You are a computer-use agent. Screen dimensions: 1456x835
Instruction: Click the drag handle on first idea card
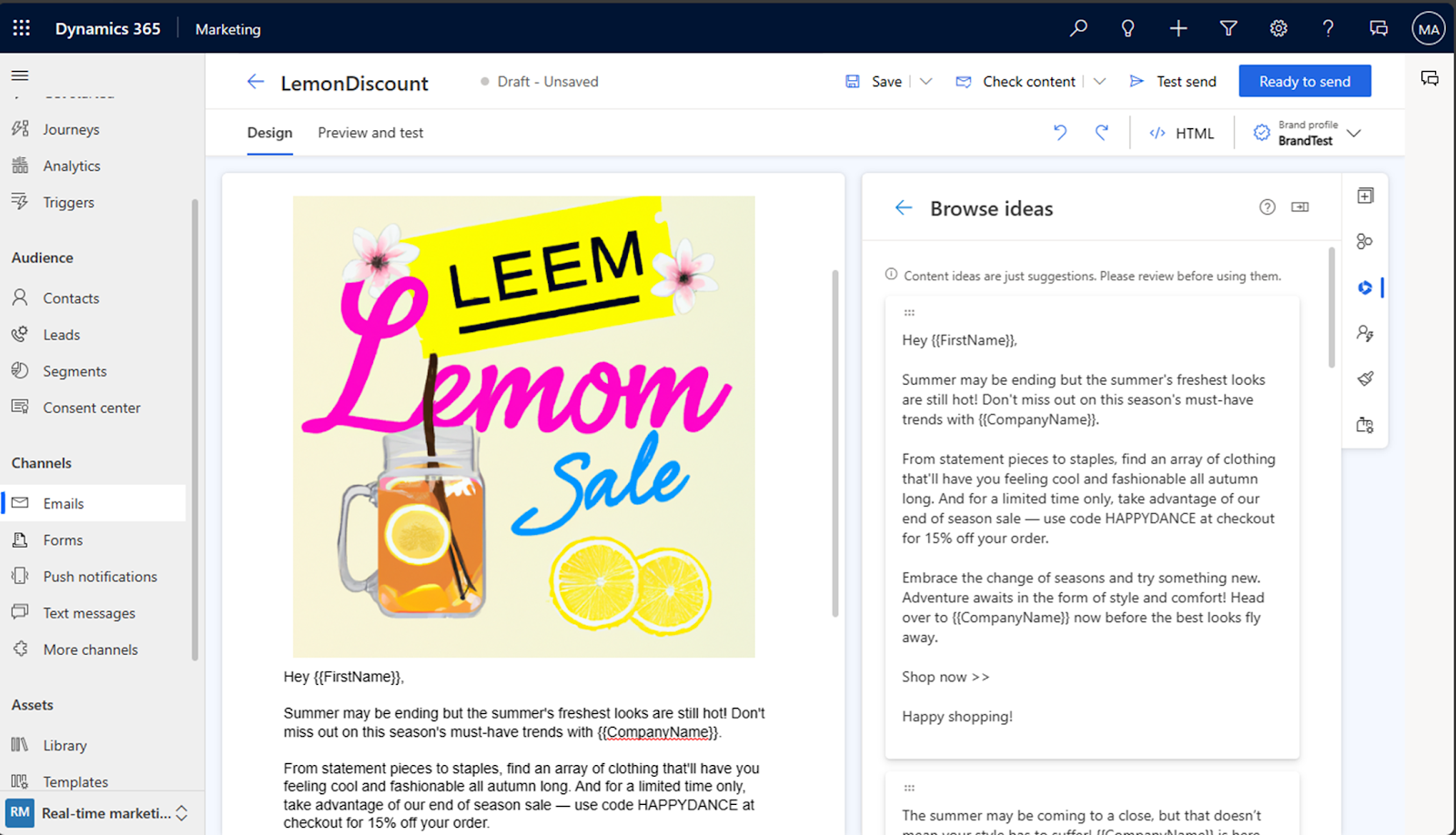pos(909,313)
